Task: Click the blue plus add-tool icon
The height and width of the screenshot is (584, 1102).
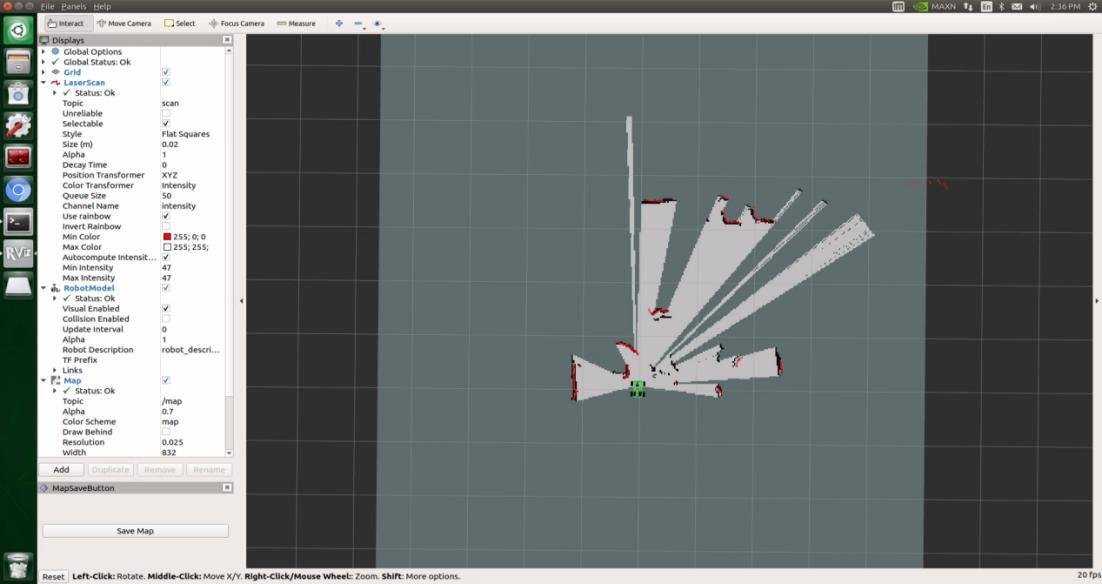Action: (x=339, y=23)
